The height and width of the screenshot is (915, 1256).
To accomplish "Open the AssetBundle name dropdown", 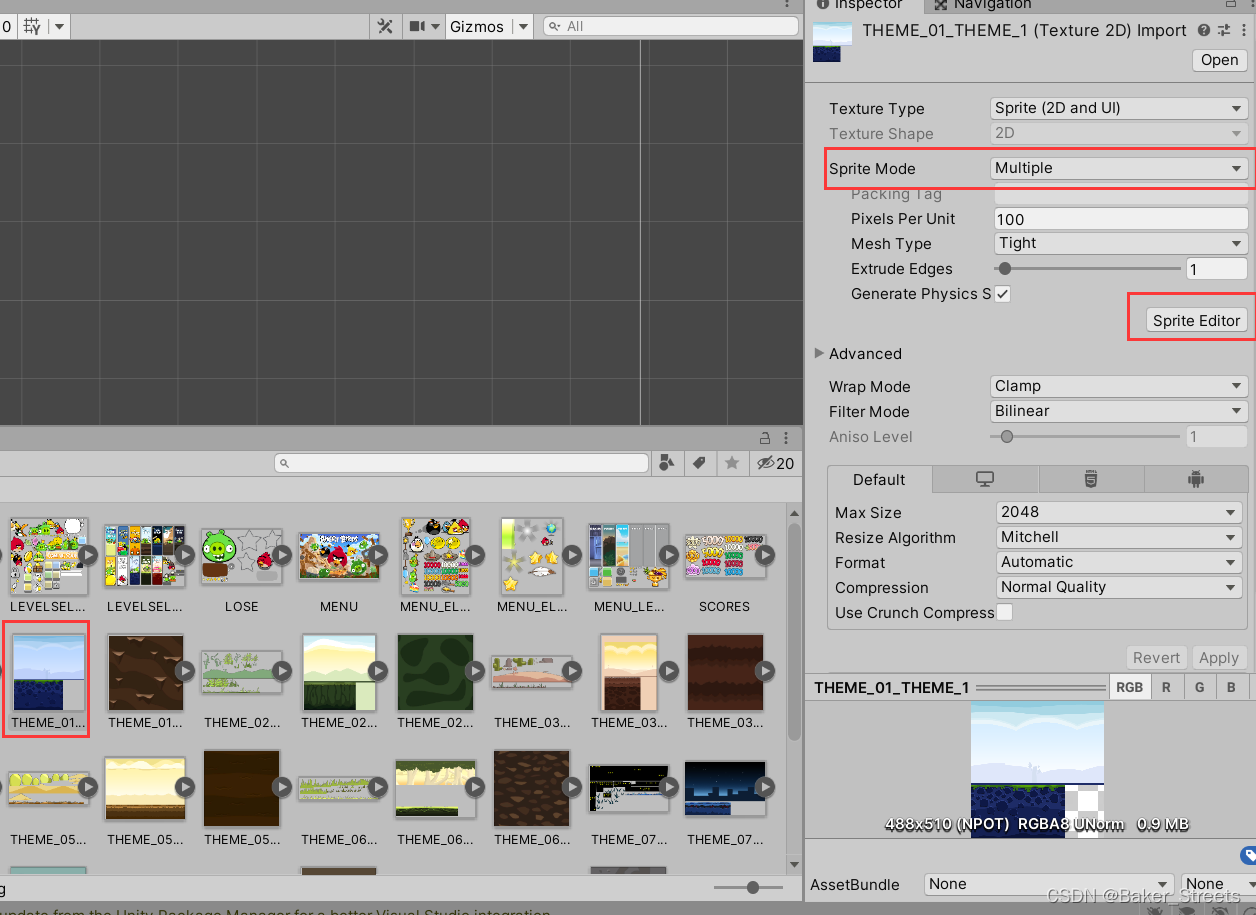I will tap(1048, 884).
